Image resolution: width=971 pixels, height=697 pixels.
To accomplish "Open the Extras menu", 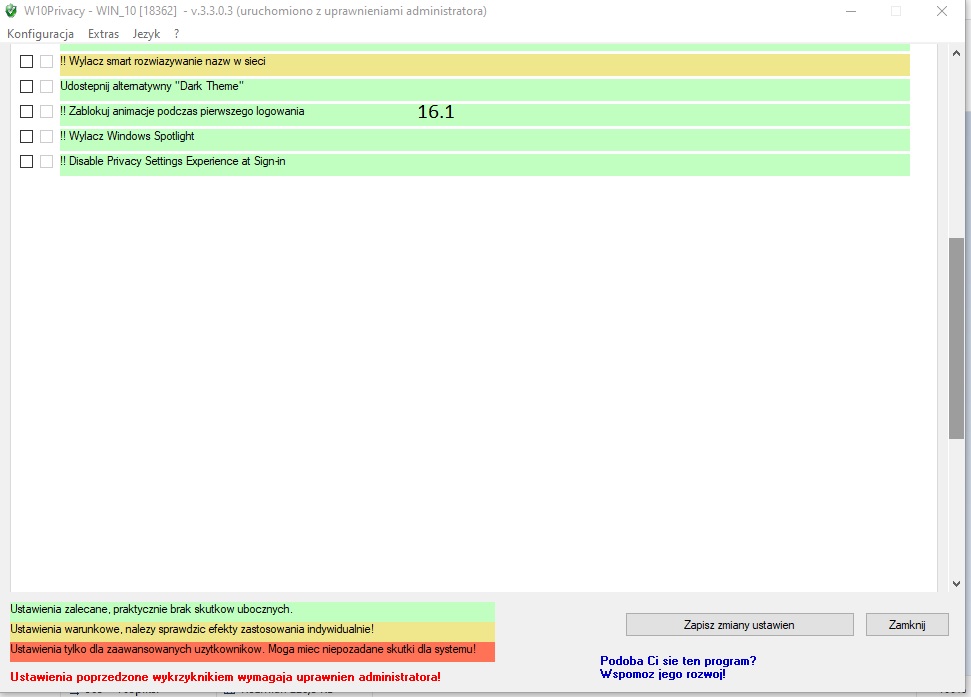I will 103,34.
